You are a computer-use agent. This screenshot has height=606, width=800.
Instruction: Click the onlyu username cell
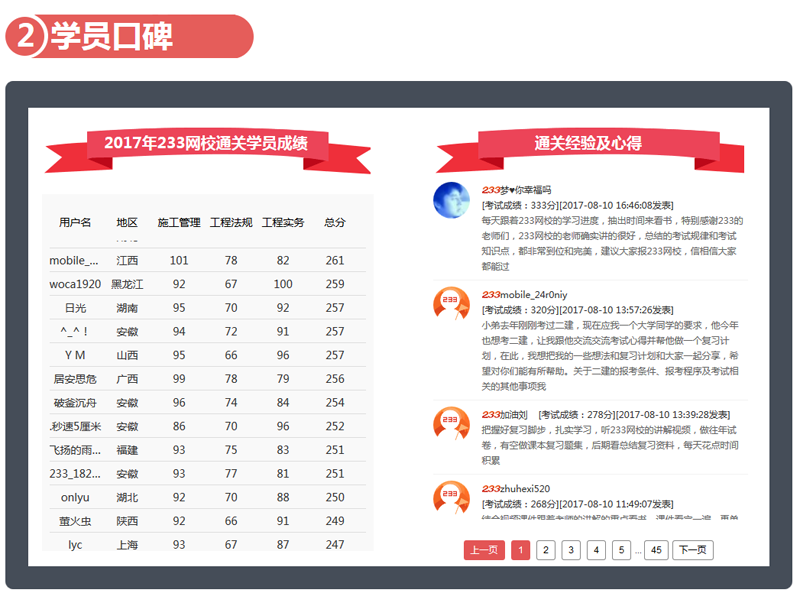[x=75, y=497]
